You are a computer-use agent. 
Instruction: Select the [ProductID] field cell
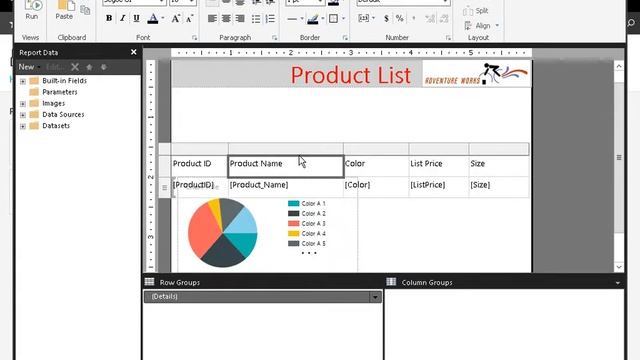pyautogui.click(x=200, y=187)
